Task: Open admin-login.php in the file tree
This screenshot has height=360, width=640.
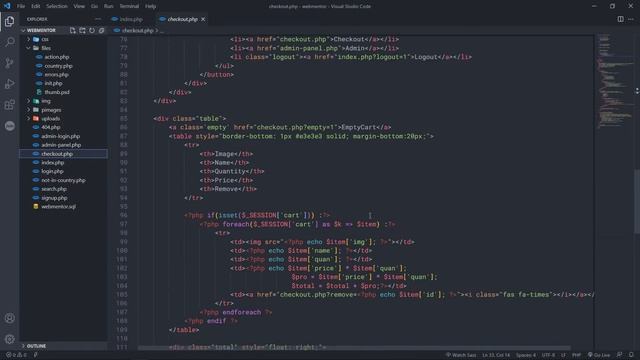Action: 60,136
